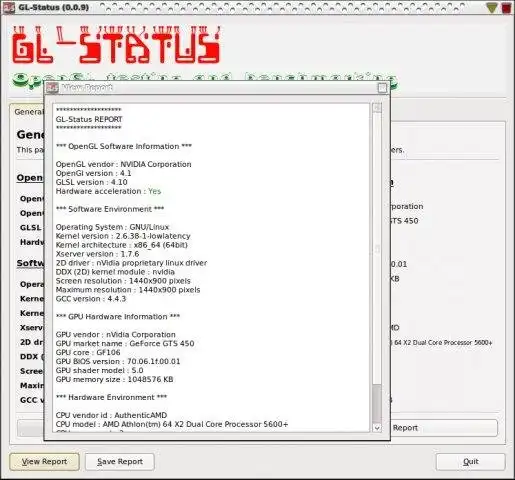This screenshot has height=480, width=515.
Task: Quit the GL-Status application
Action: pos(470,462)
